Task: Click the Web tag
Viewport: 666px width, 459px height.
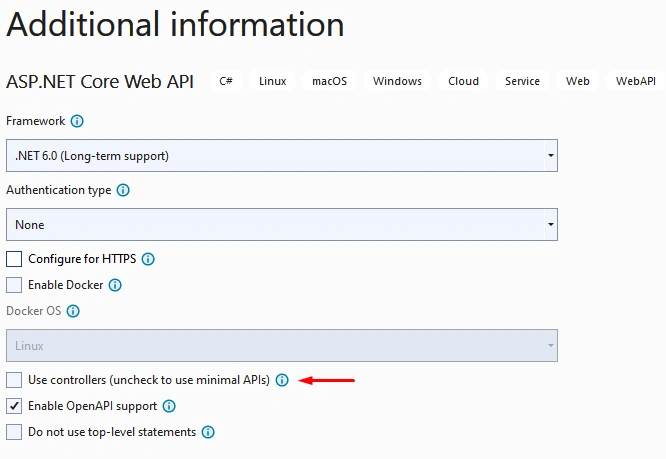Action: pos(578,81)
